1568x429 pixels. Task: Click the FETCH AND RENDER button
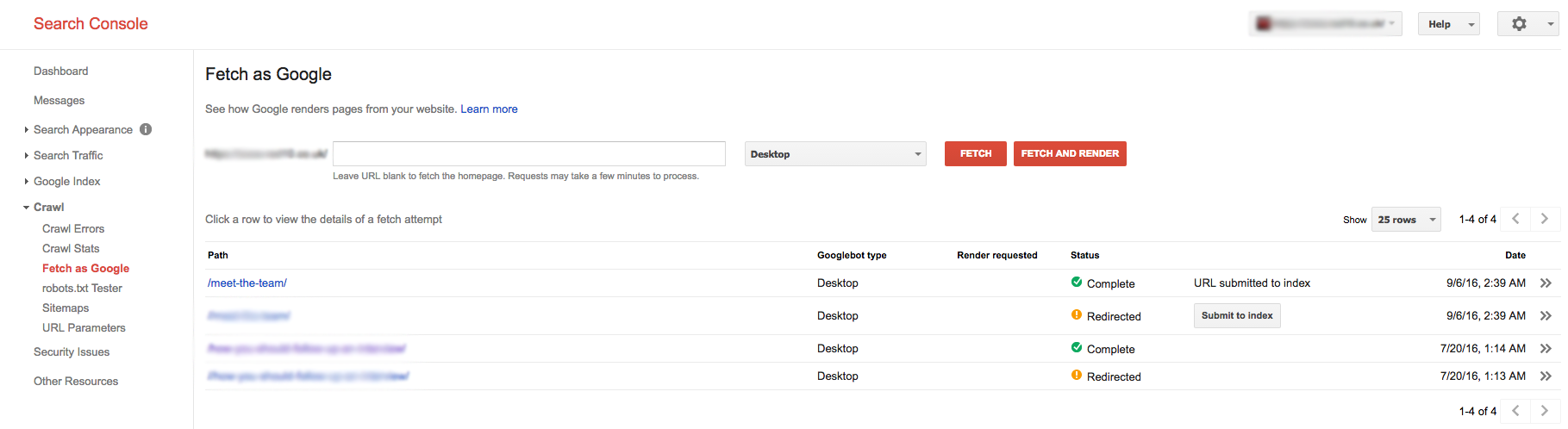(1069, 153)
